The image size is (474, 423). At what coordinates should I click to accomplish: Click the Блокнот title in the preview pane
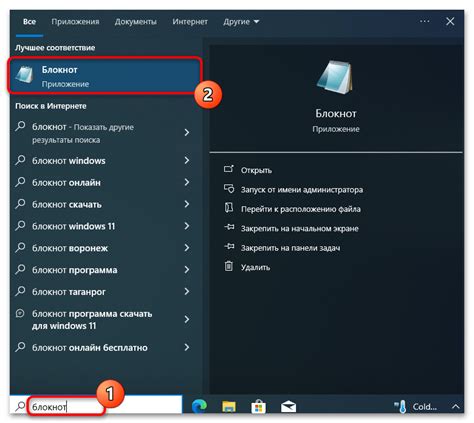[336, 114]
